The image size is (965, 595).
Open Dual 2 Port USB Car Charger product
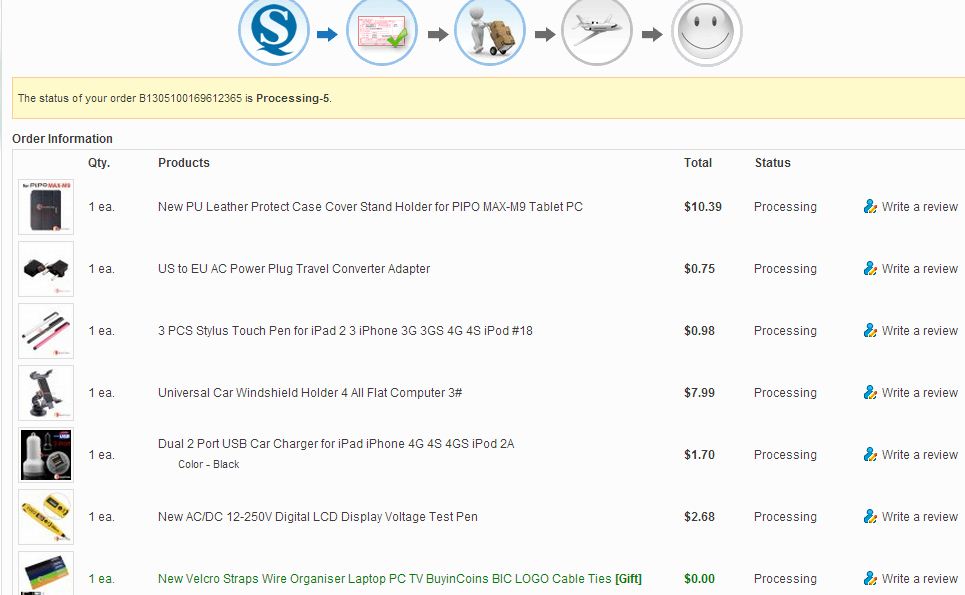pyautogui.click(x=336, y=444)
